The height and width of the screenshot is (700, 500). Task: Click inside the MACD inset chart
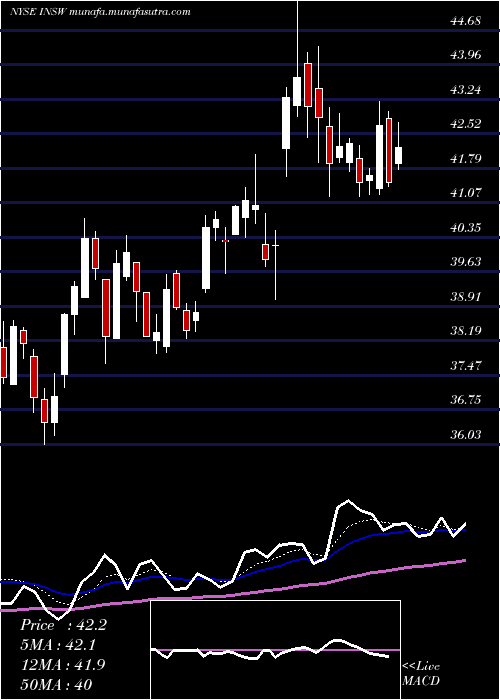coord(275,650)
